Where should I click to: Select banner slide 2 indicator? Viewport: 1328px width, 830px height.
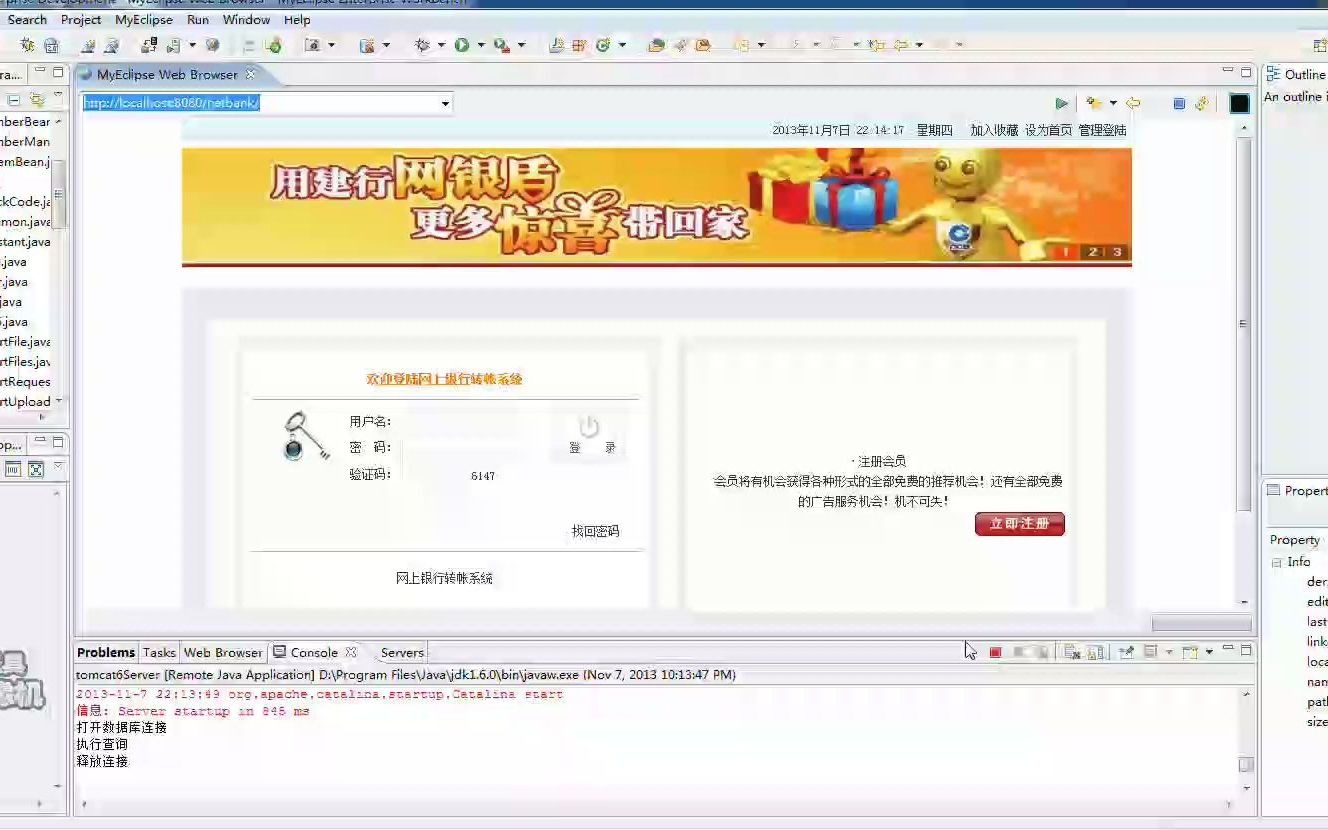pos(1093,252)
